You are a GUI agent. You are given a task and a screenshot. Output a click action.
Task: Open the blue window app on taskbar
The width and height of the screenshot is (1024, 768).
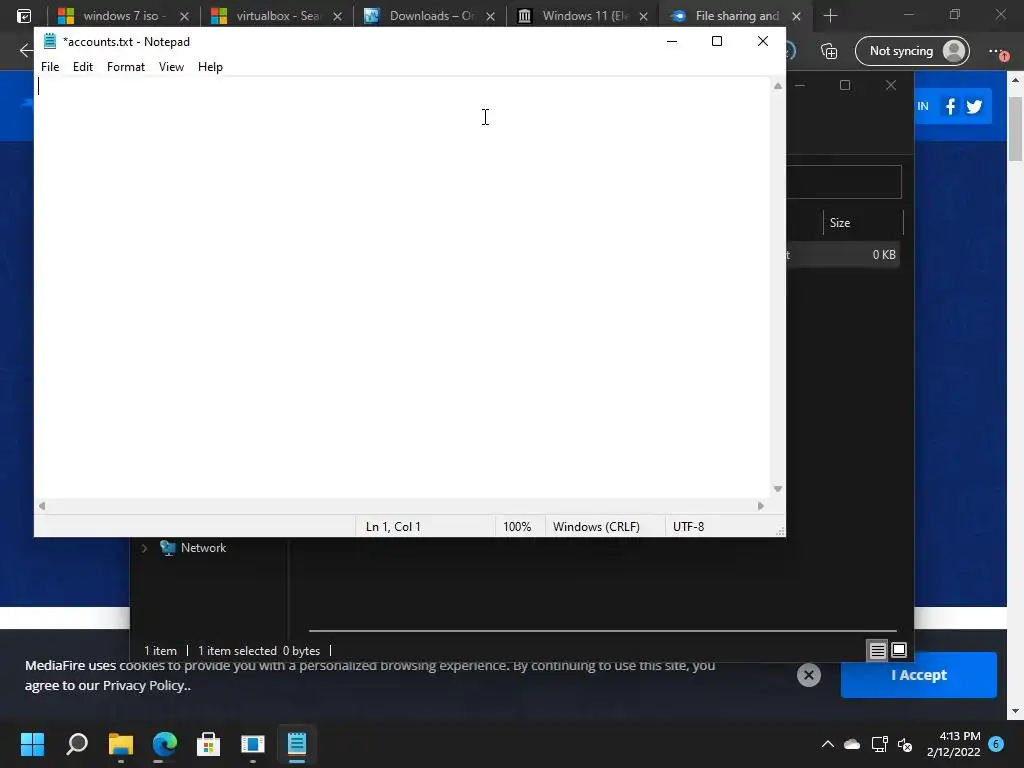[x=253, y=744]
